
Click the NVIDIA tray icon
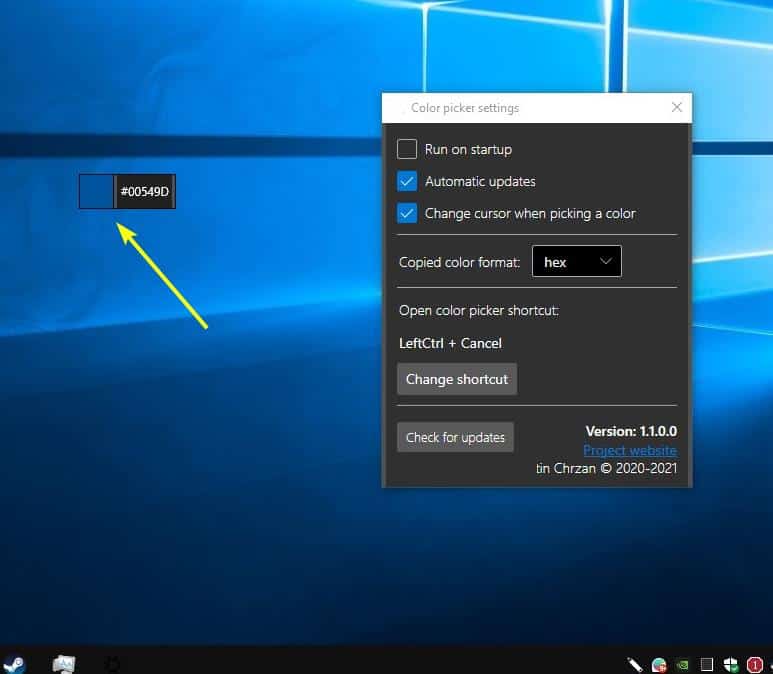(683, 665)
